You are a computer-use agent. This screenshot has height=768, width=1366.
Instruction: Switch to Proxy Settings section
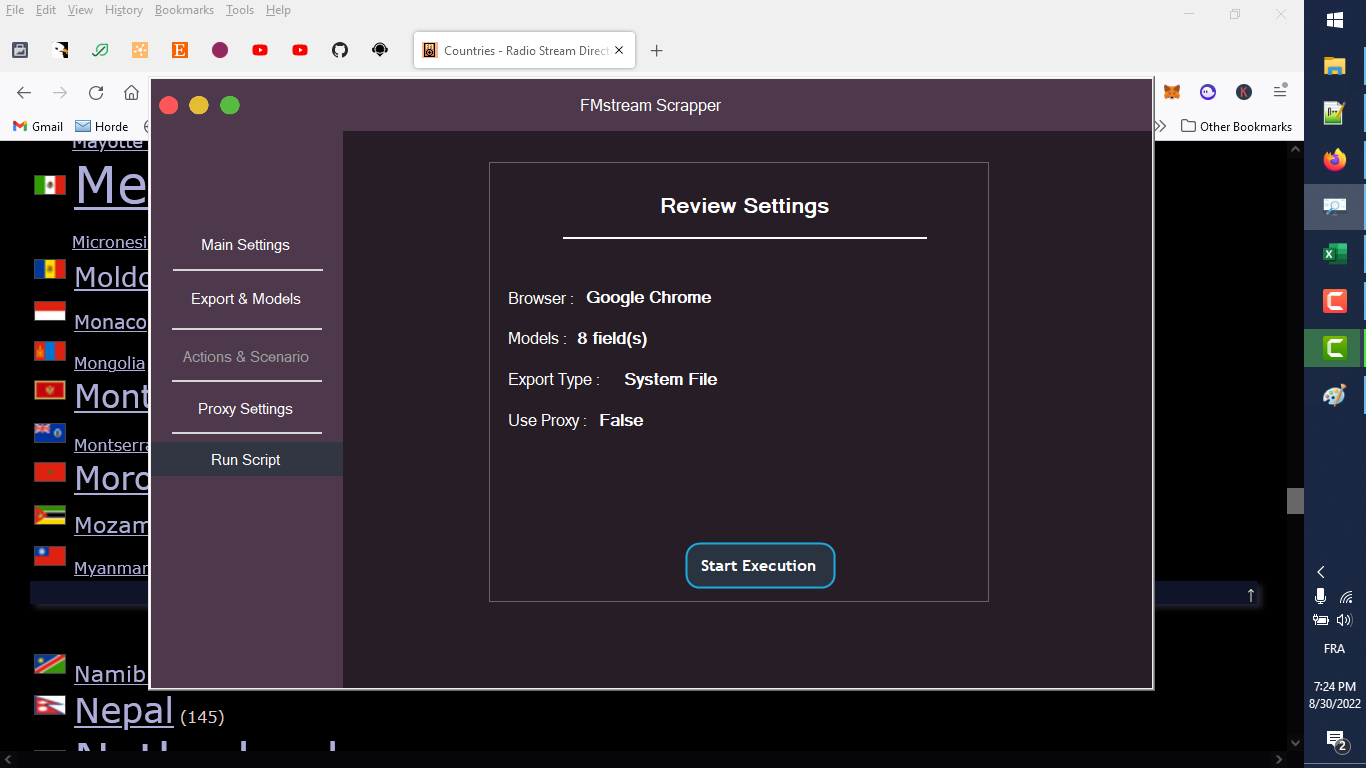click(x=245, y=408)
